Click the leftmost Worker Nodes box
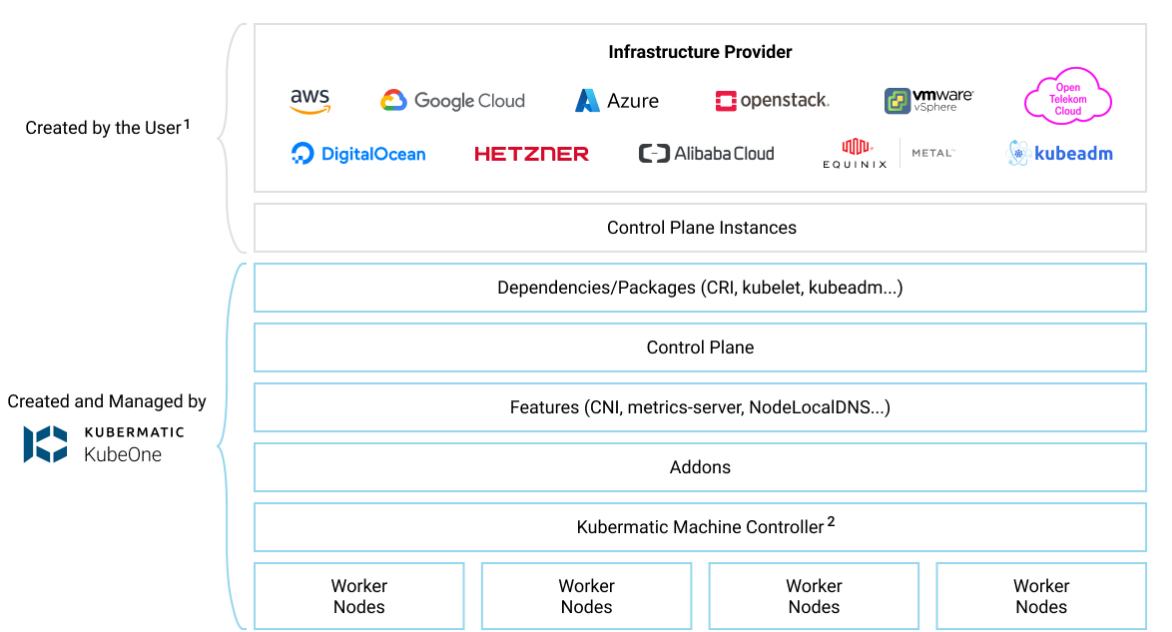The height and width of the screenshot is (632, 1172). 359,596
